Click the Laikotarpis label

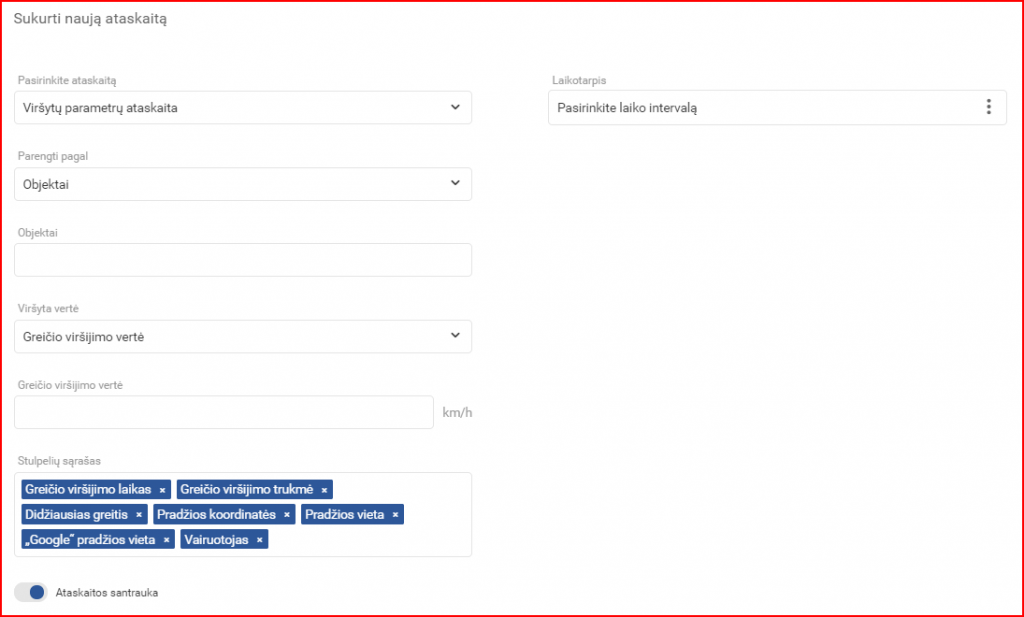[x=579, y=80]
